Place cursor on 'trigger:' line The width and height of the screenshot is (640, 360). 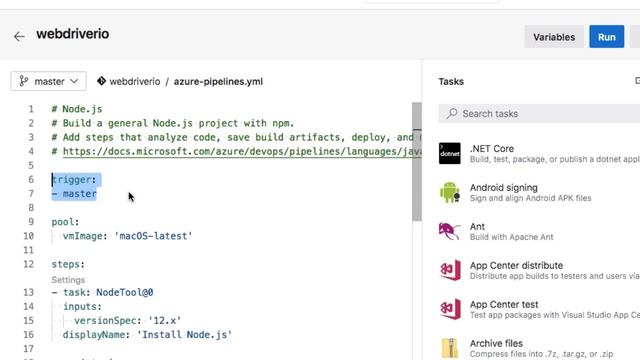[x=74, y=180]
